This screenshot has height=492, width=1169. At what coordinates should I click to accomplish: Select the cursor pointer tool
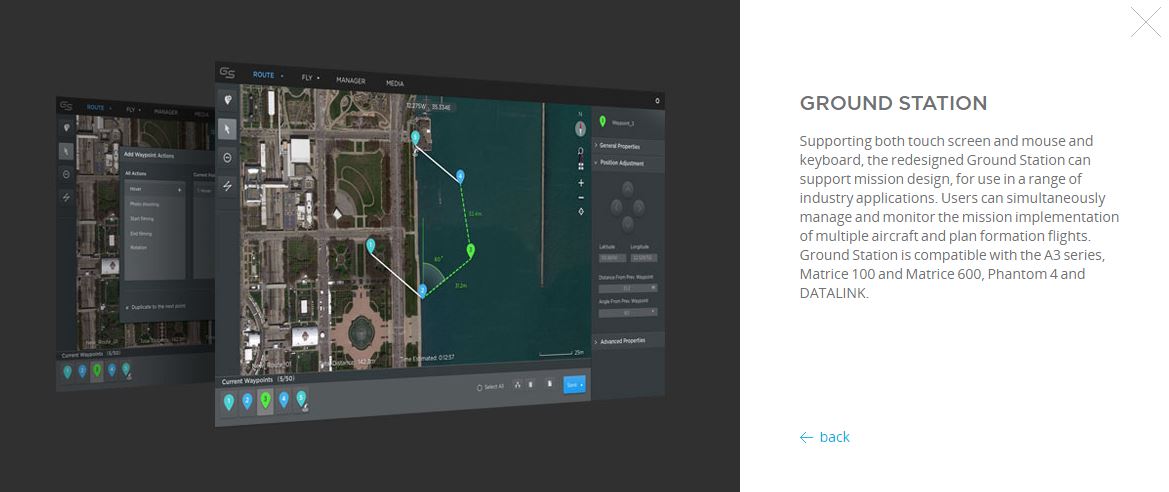tap(228, 128)
